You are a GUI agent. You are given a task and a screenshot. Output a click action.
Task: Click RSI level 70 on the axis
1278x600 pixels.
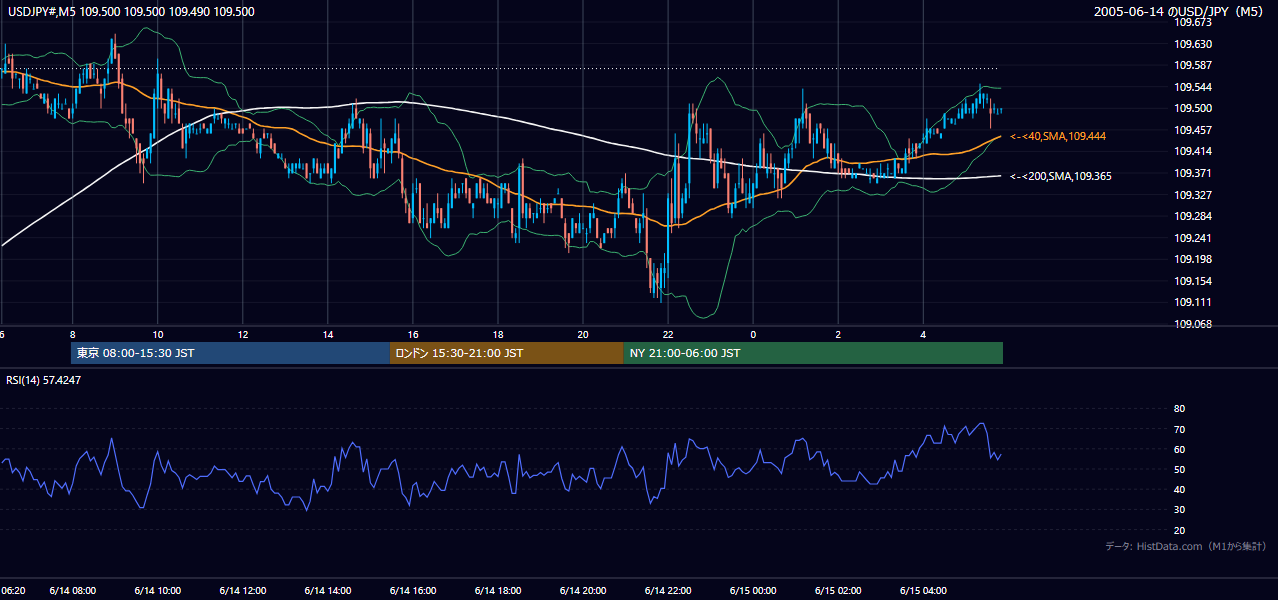[1179, 429]
